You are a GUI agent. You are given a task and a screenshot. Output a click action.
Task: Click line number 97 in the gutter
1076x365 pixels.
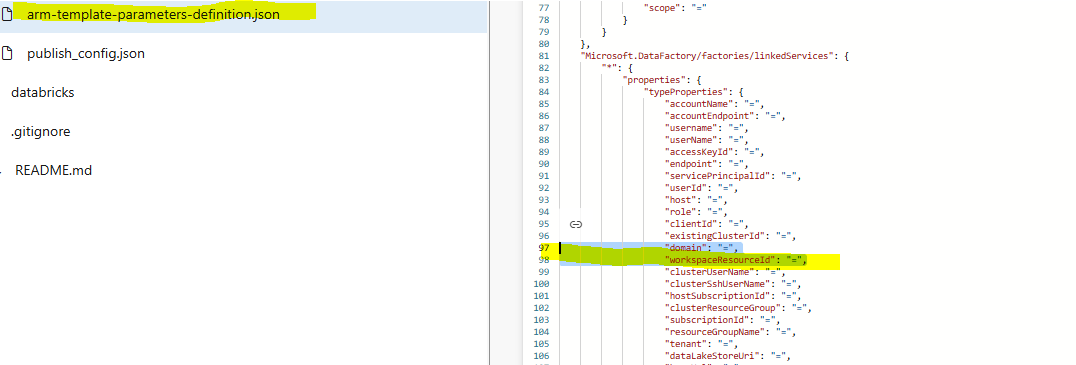coord(544,248)
